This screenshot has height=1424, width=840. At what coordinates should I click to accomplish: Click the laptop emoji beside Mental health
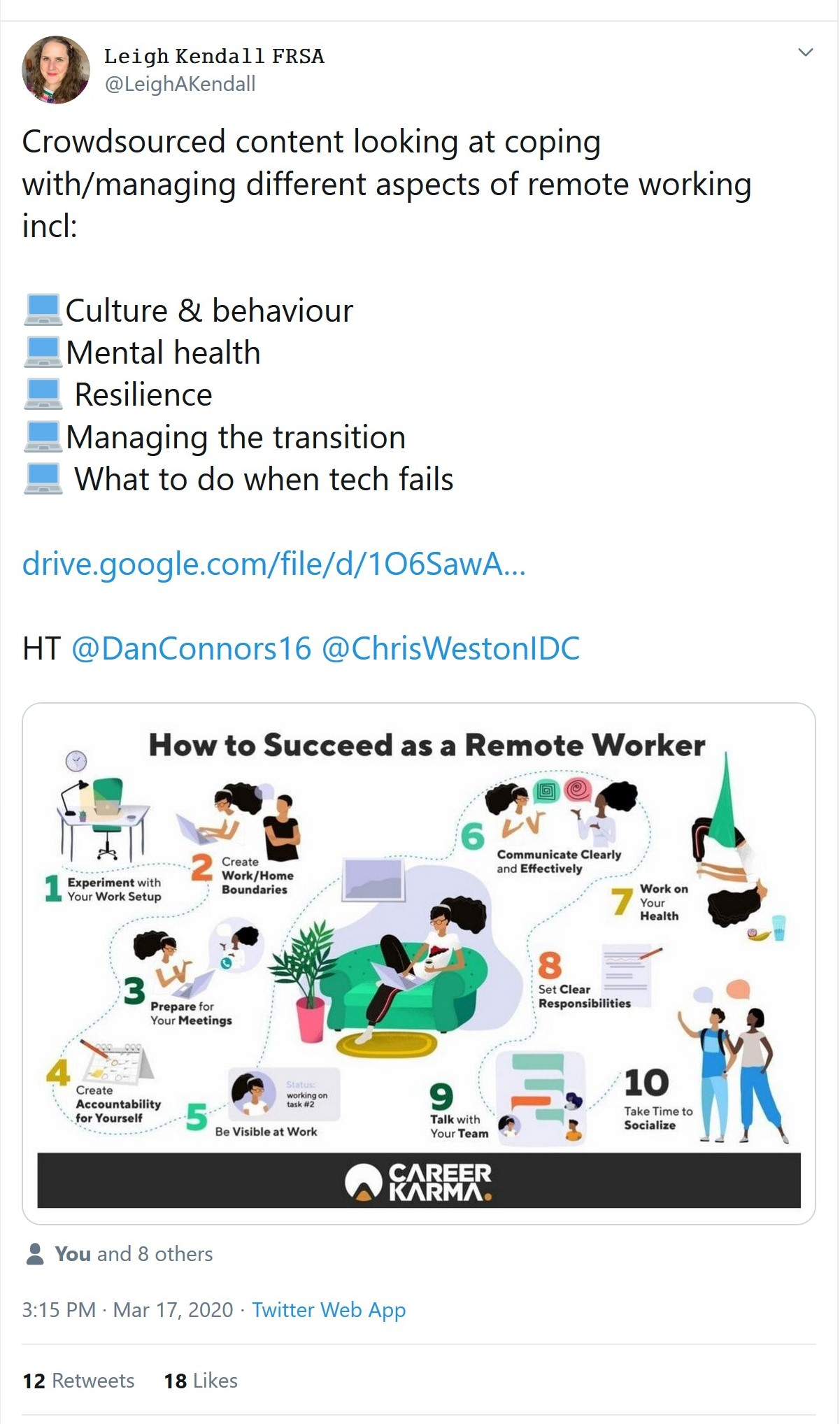coord(43,353)
